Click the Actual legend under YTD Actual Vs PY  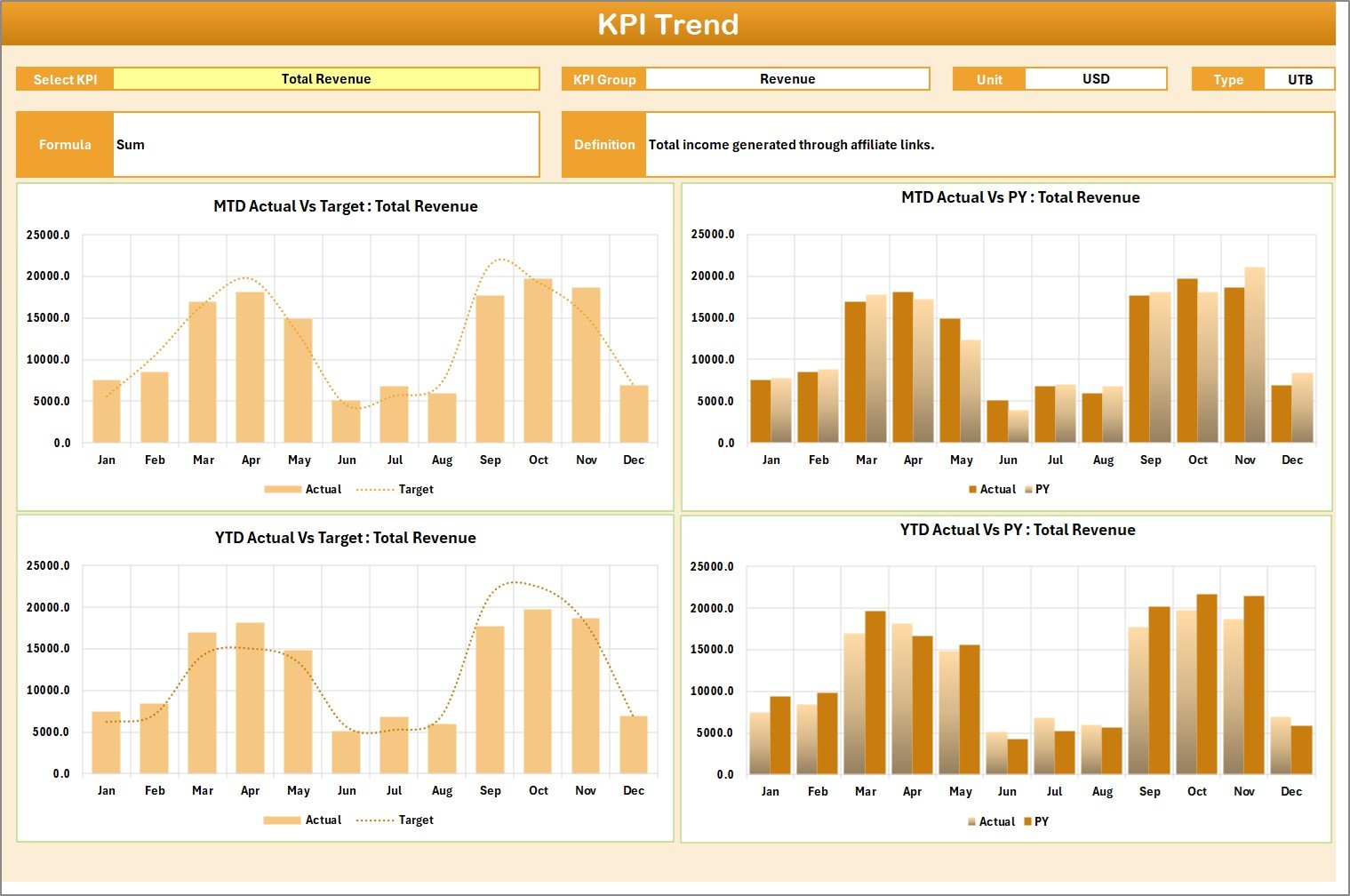point(995,820)
